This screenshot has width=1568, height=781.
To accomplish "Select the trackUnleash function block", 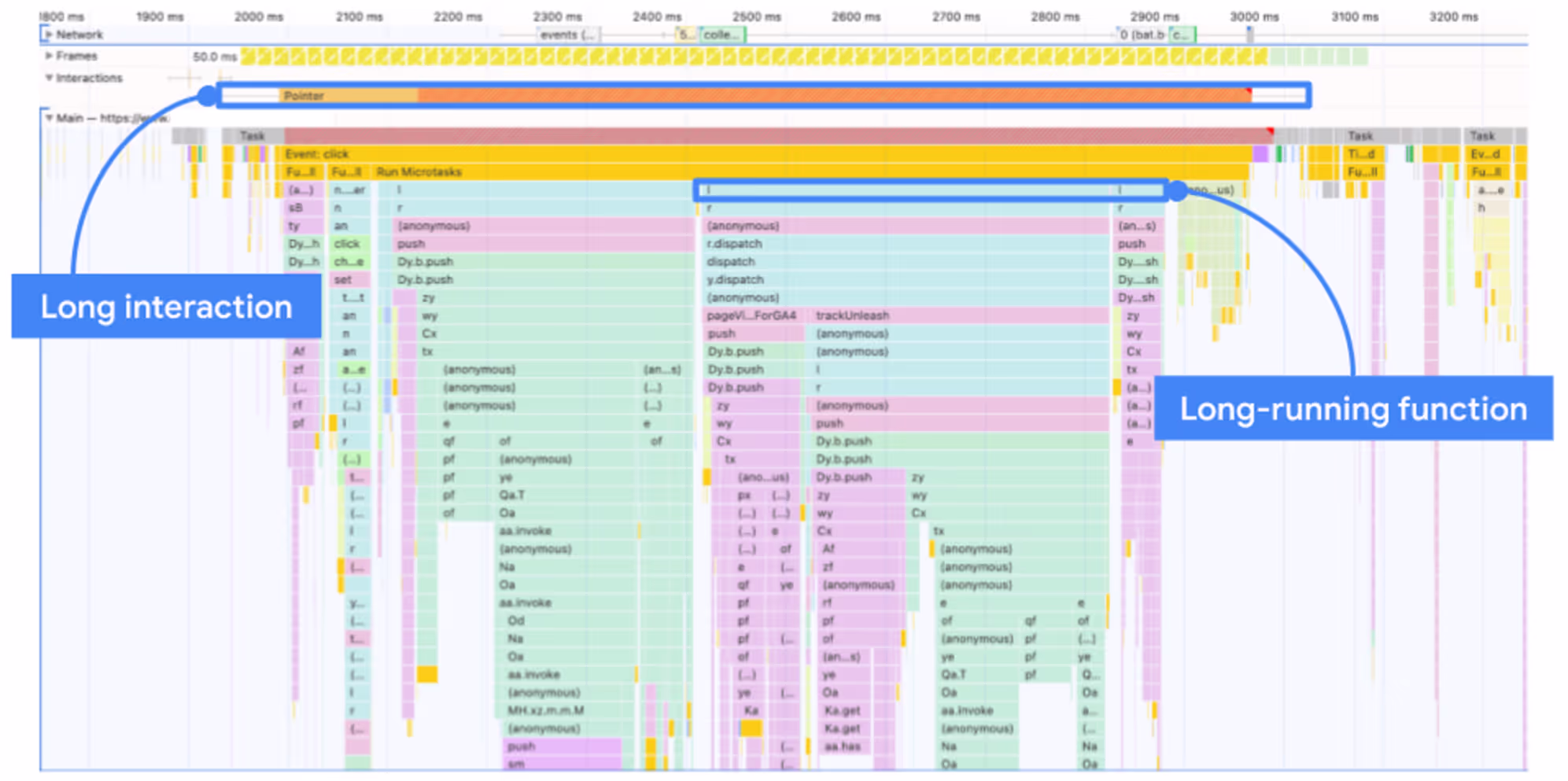I will pos(960,315).
